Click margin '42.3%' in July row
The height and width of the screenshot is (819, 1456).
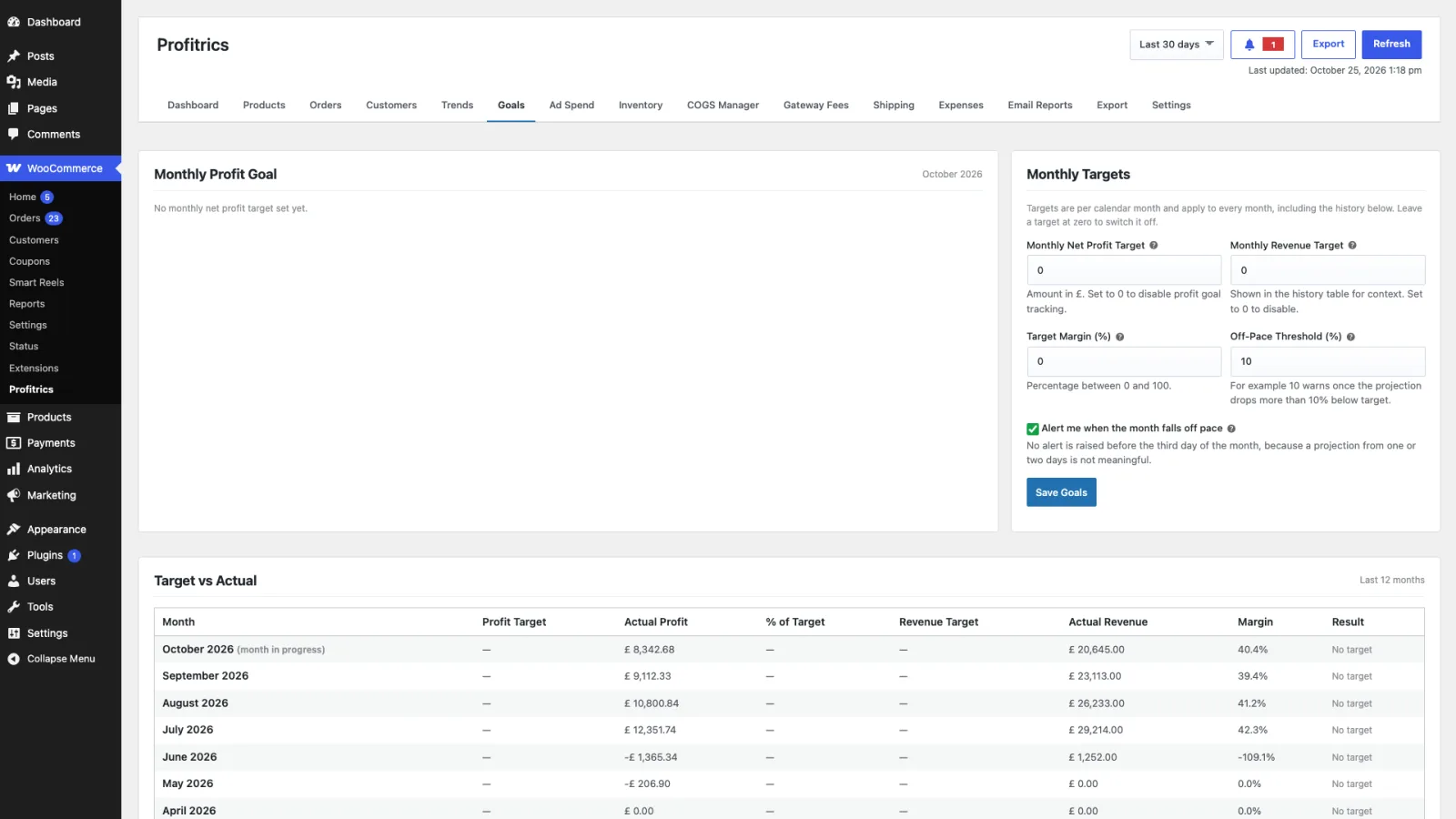[1252, 730]
